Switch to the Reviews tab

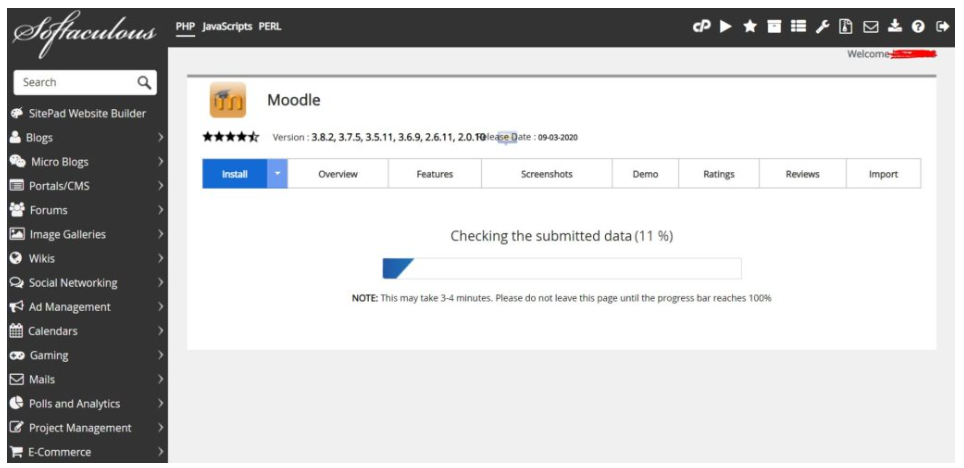pyautogui.click(x=802, y=174)
